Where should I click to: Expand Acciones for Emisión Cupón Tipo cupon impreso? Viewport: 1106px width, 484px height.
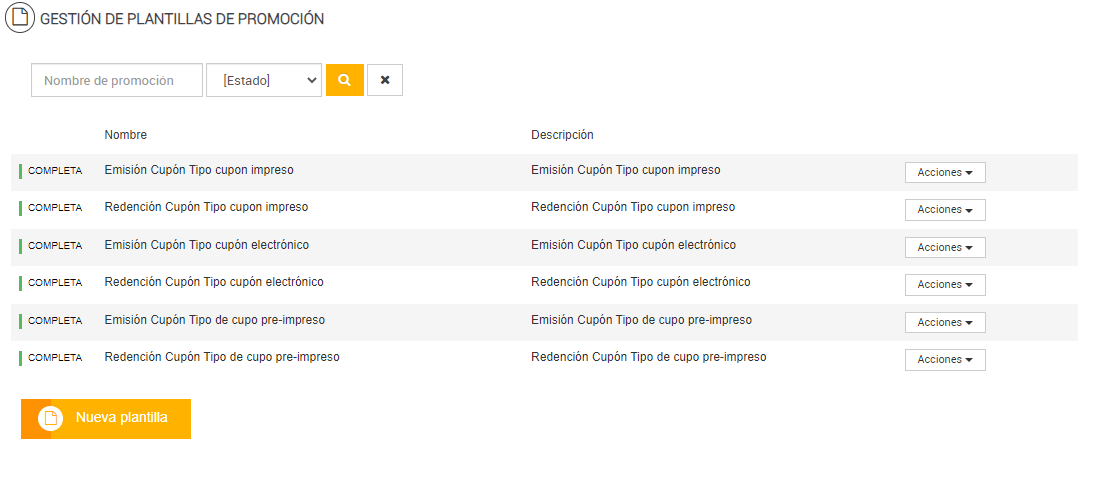pyautogui.click(x=945, y=173)
